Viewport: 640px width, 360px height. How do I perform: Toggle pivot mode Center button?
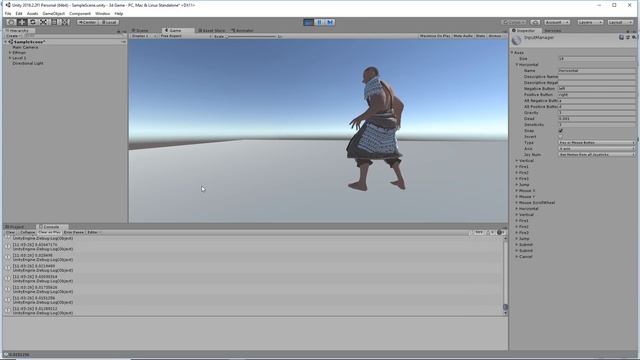coord(87,22)
